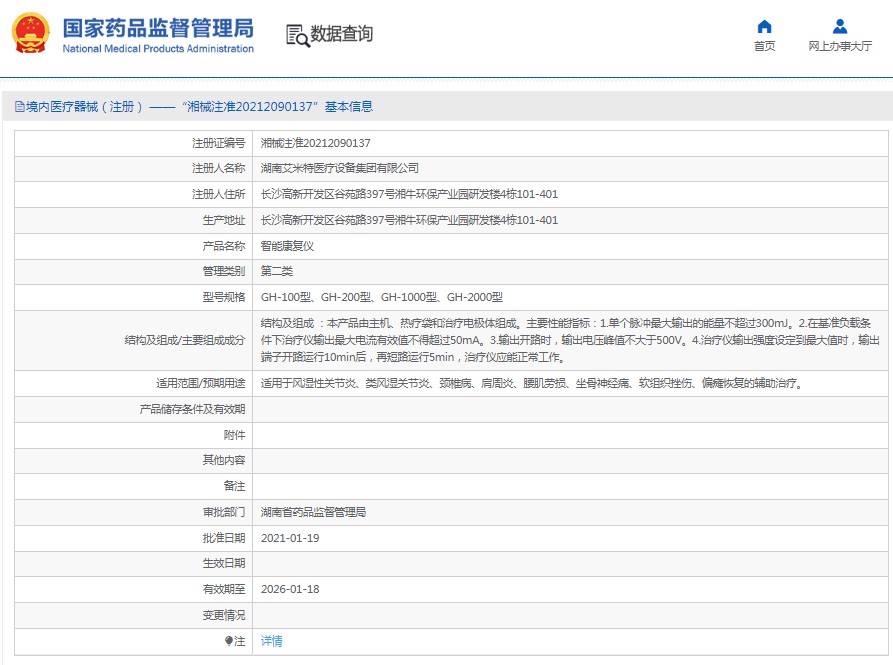
Task: Click the 批准日期 row label
Action: tap(224, 538)
